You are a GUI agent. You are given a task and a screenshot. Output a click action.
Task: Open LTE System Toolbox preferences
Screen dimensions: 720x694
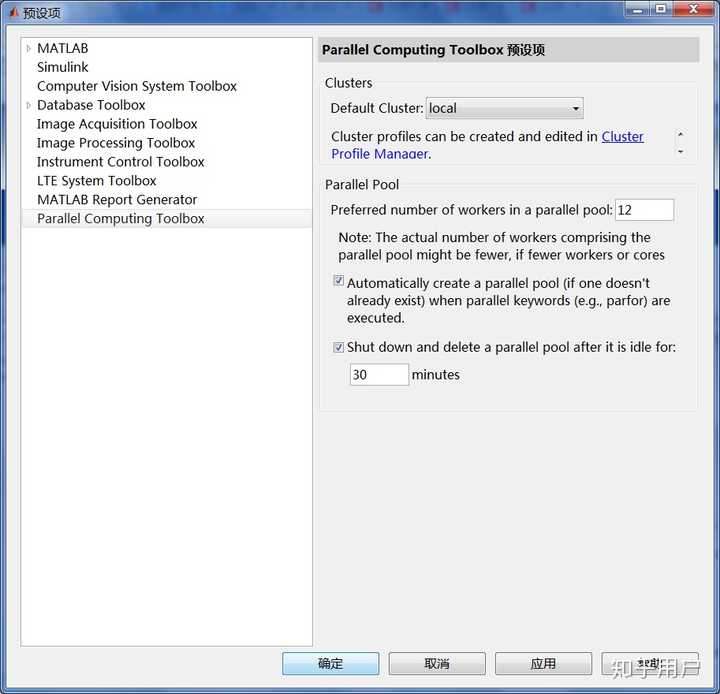tap(96, 181)
